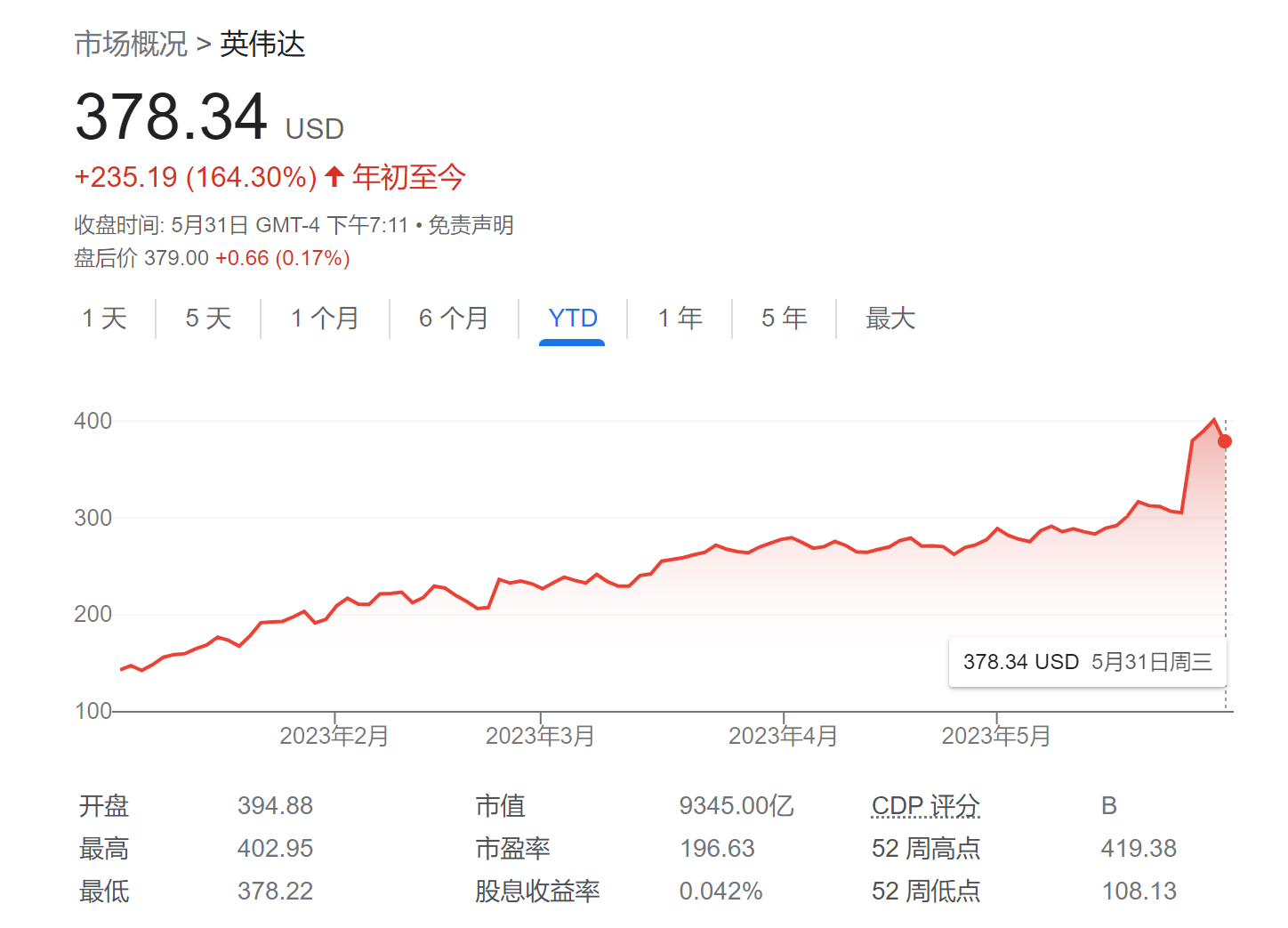Select the 1 天 time range tab
Viewport: 1288px width, 928px height.
(x=105, y=318)
